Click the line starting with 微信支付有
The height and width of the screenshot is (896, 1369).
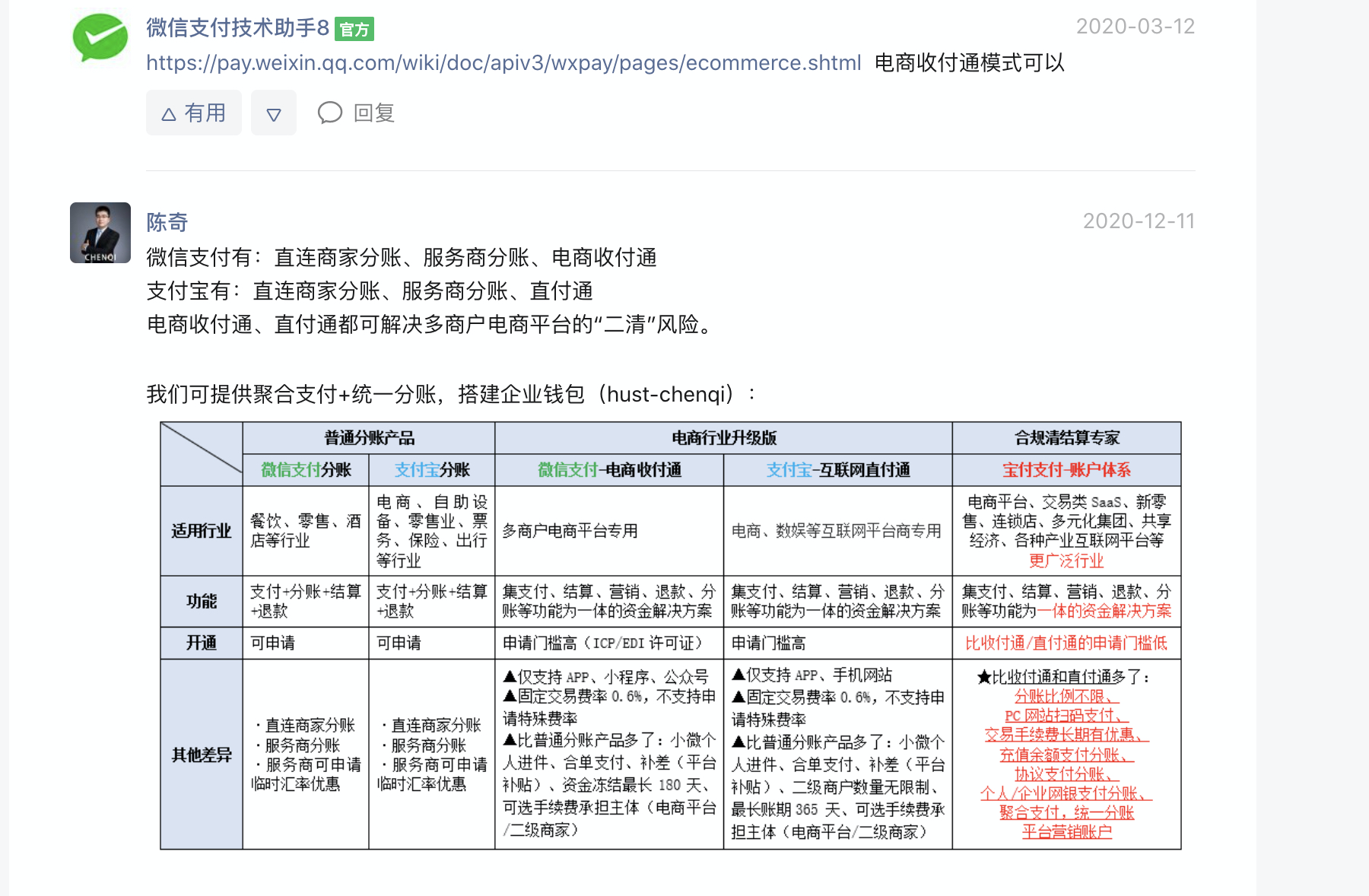(402, 258)
